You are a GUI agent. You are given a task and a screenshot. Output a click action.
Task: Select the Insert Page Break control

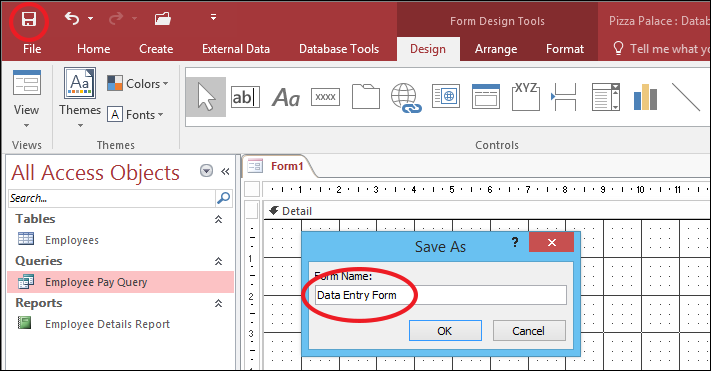click(x=564, y=97)
